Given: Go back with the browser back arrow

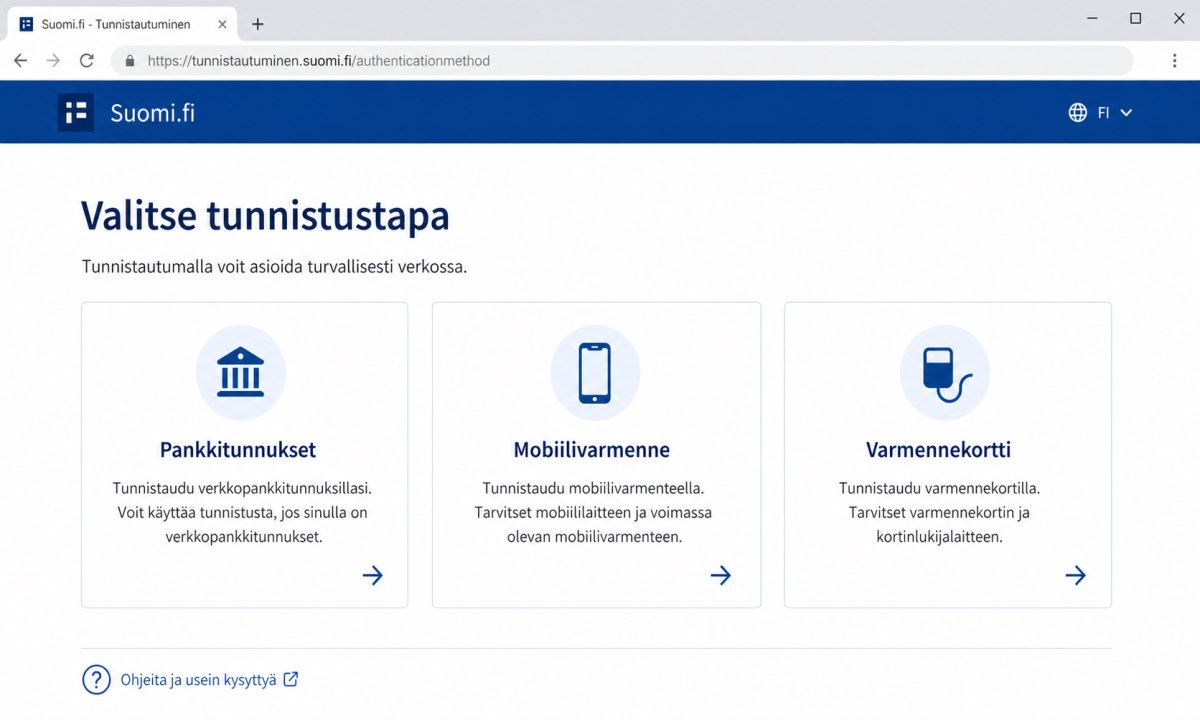Looking at the screenshot, I should click(x=20, y=60).
